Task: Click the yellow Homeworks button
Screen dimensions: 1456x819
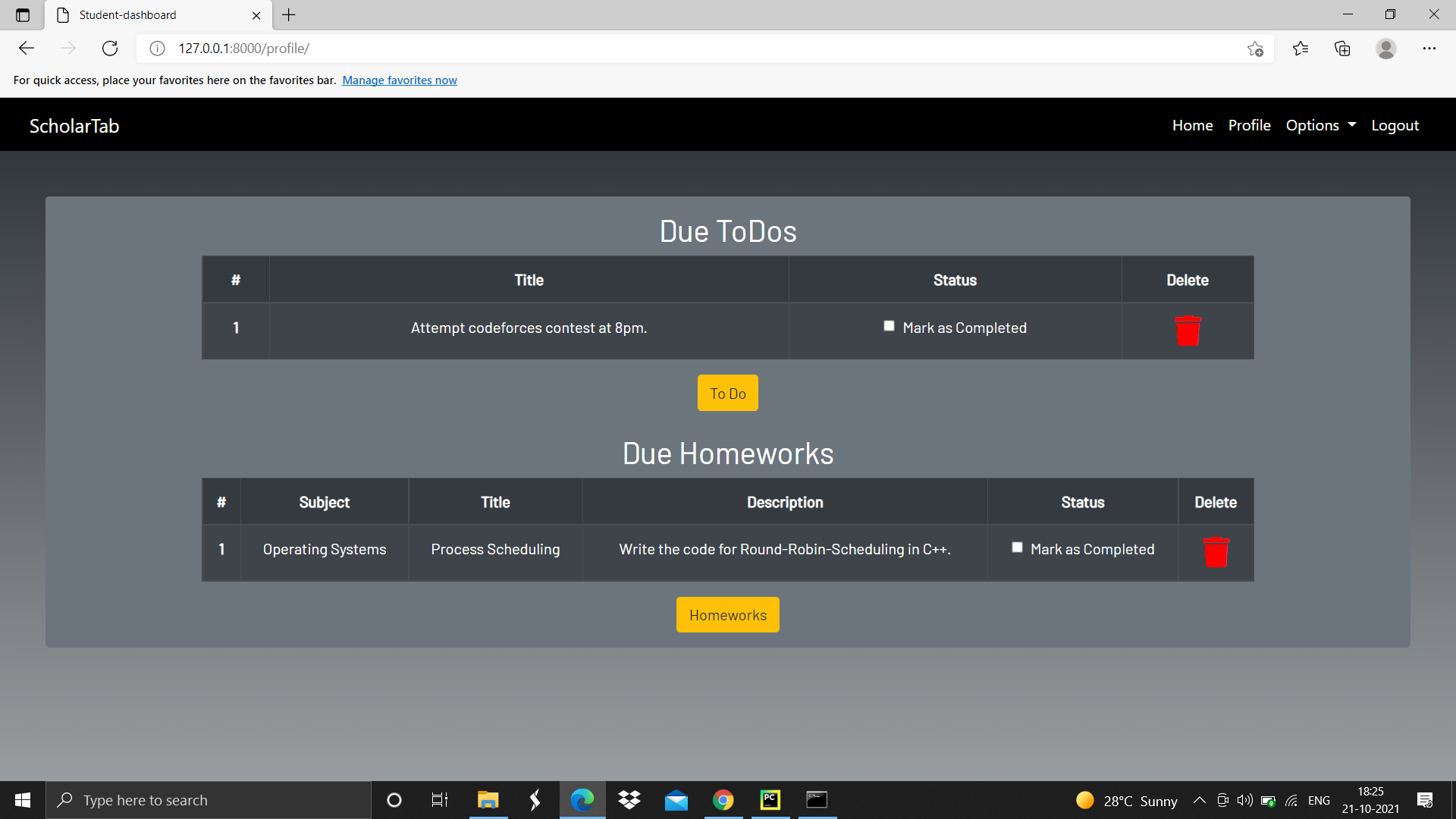Action: (727, 615)
